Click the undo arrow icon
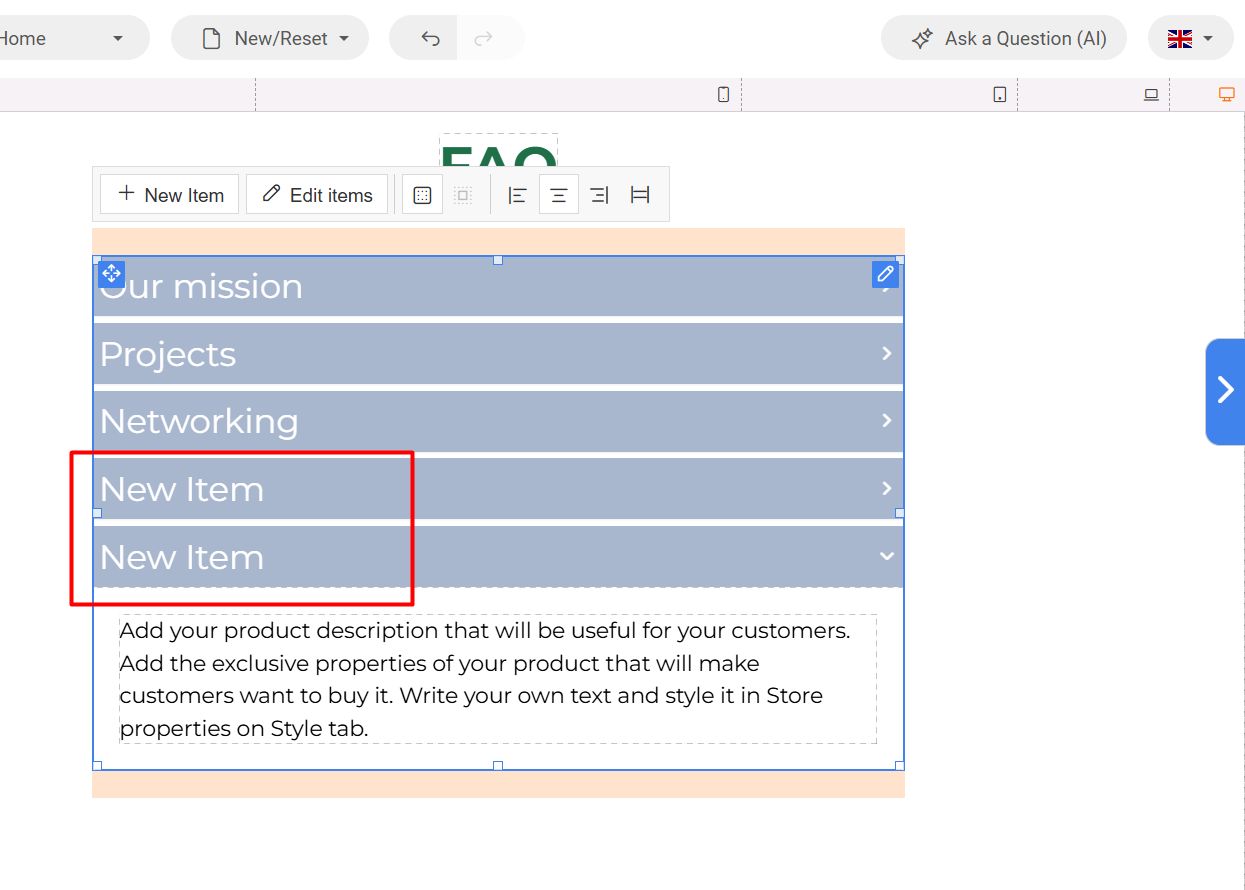 coord(430,39)
